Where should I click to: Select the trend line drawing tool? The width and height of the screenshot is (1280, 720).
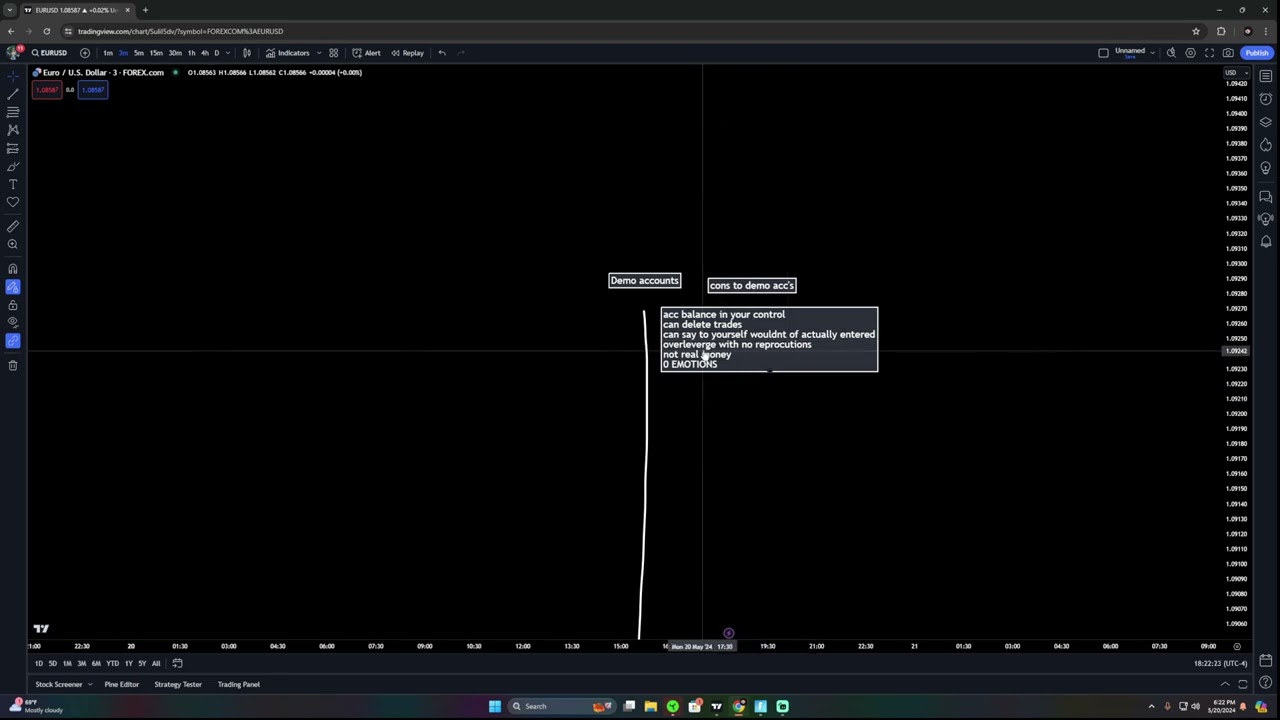click(x=13, y=93)
